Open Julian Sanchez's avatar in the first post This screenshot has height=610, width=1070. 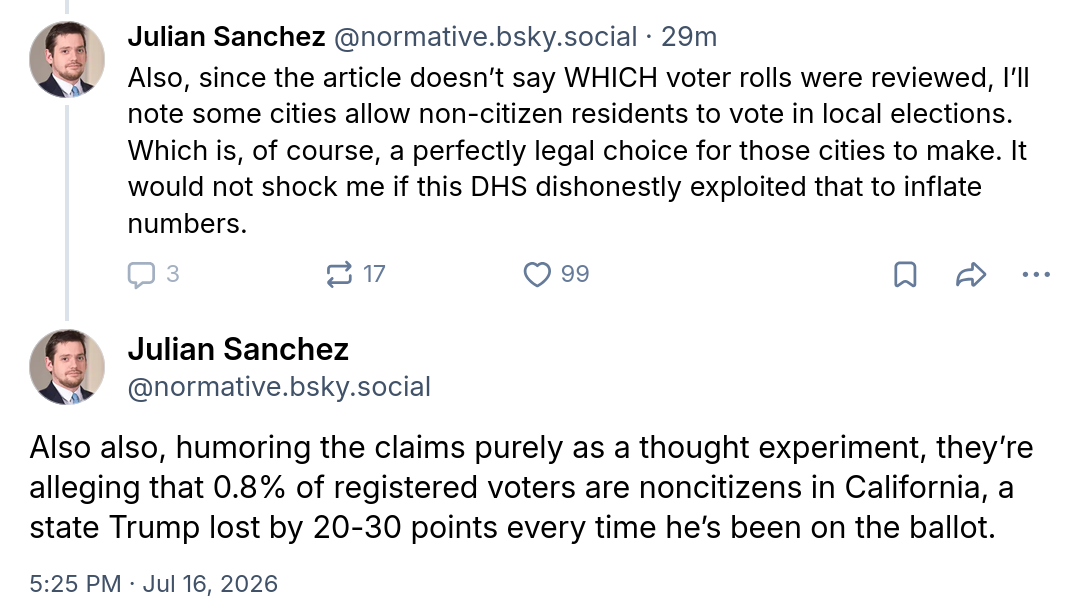point(67,59)
